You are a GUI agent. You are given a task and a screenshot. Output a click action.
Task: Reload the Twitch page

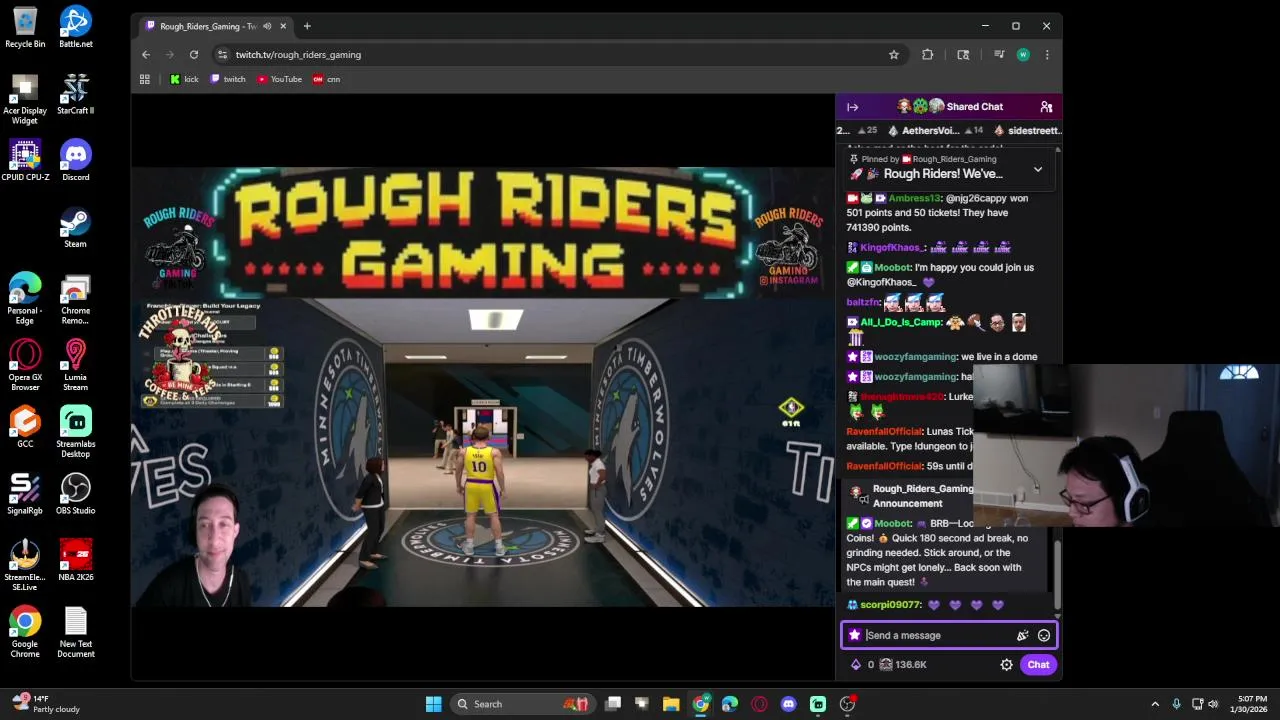pos(194,55)
